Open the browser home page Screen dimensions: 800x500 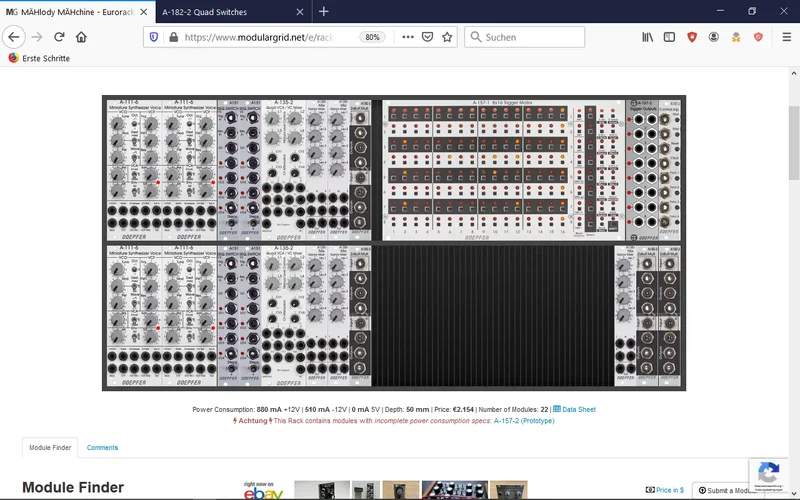click(81, 37)
